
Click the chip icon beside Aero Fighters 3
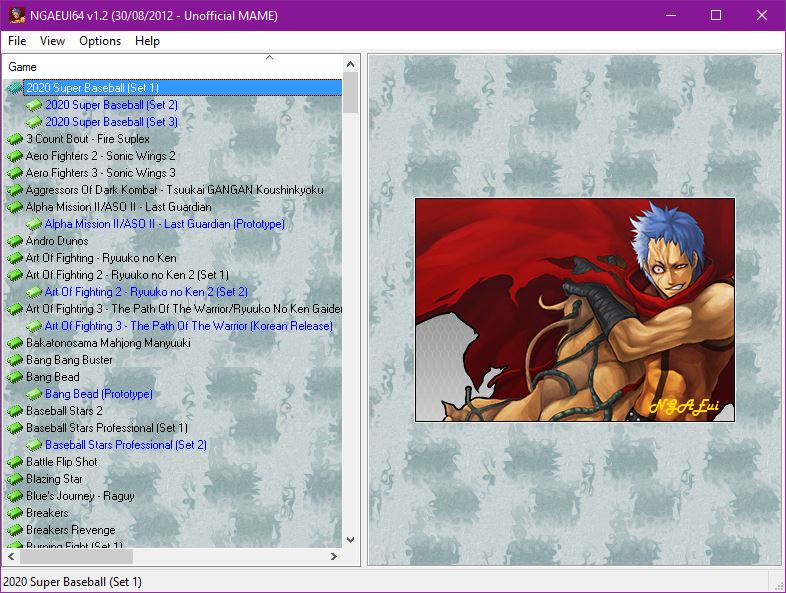click(15, 173)
